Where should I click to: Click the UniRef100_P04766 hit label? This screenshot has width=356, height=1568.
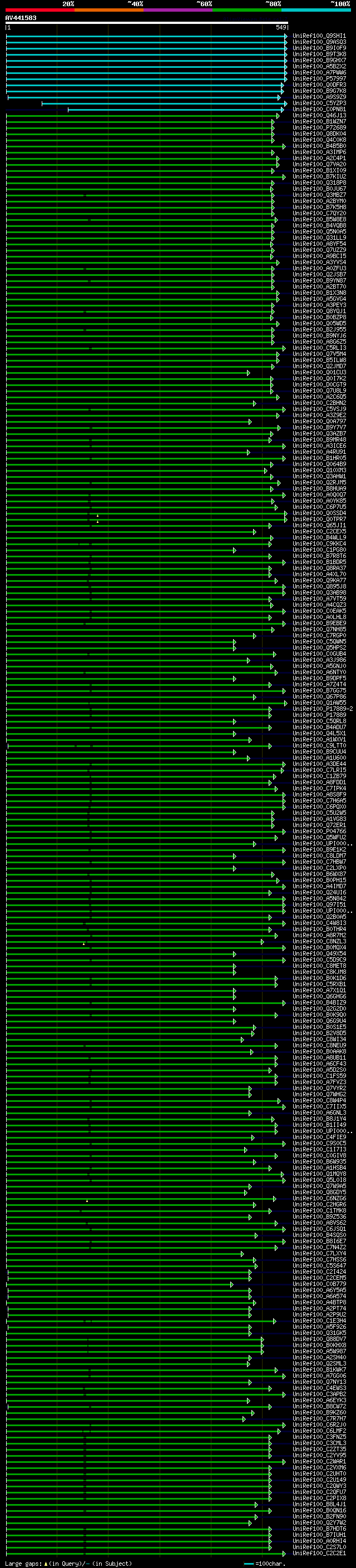(319, 832)
